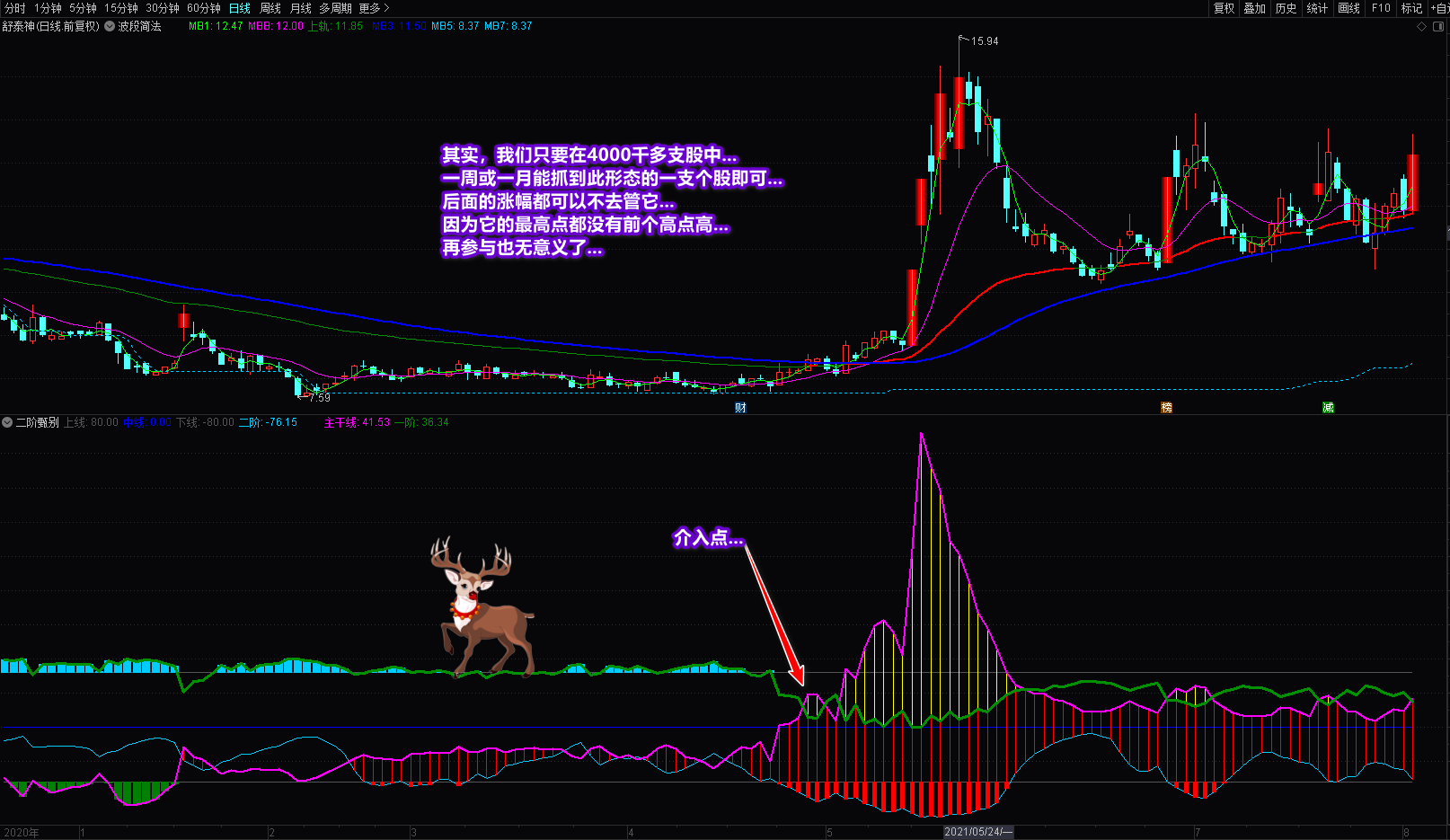This screenshot has width=1450, height=840.
Task: Click the 榜 ranking marker icon
Action: [1166, 408]
